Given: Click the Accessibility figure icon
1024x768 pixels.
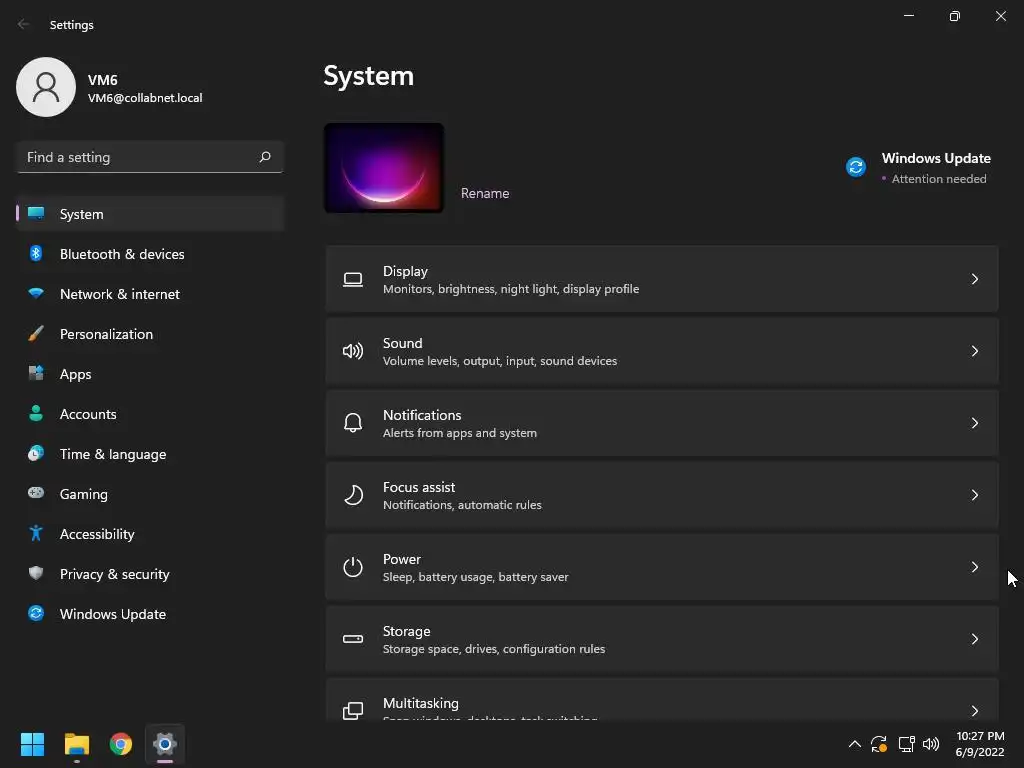Looking at the screenshot, I should [36, 534].
